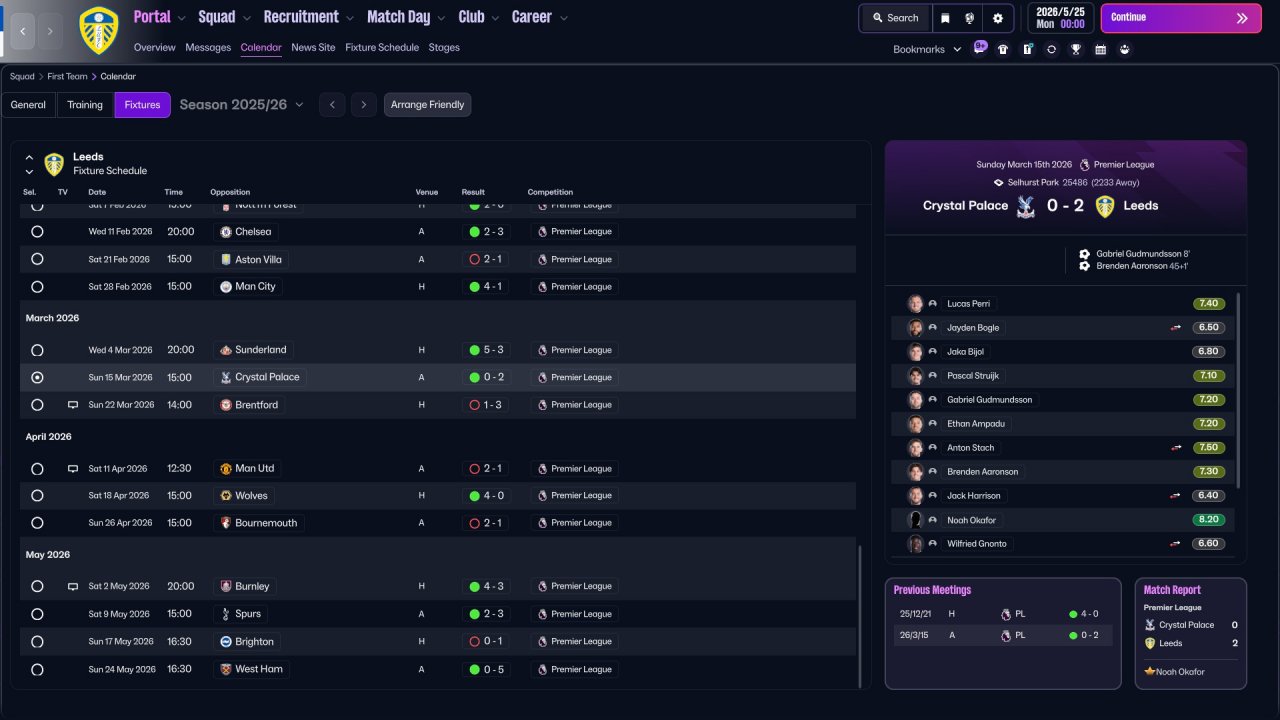Select the Spurs fixture radio button
The height and width of the screenshot is (720, 1280).
(37, 614)
